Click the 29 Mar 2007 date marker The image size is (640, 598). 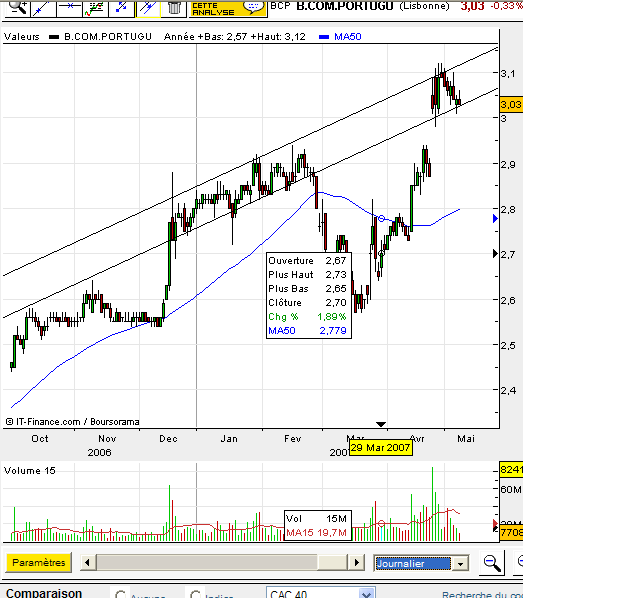tap(380, 448)
